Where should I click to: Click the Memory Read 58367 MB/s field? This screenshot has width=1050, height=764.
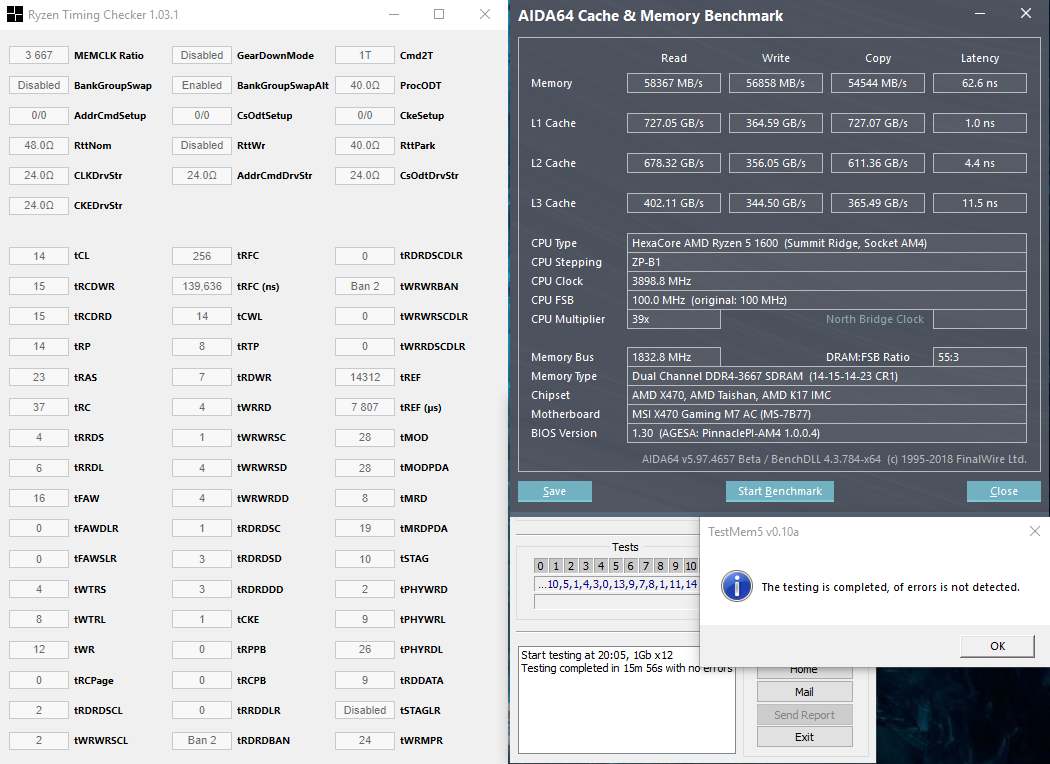(x=674, y=83)
